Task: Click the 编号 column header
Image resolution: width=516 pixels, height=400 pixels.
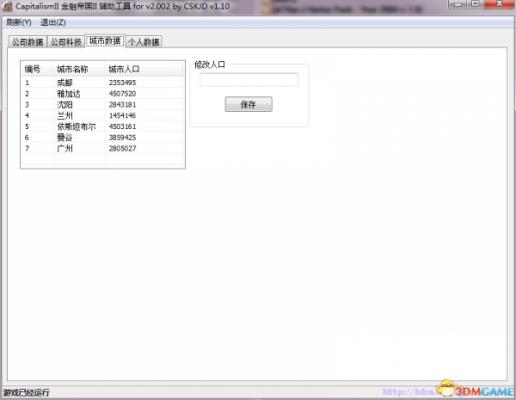Action: click(x=37, y=69)
